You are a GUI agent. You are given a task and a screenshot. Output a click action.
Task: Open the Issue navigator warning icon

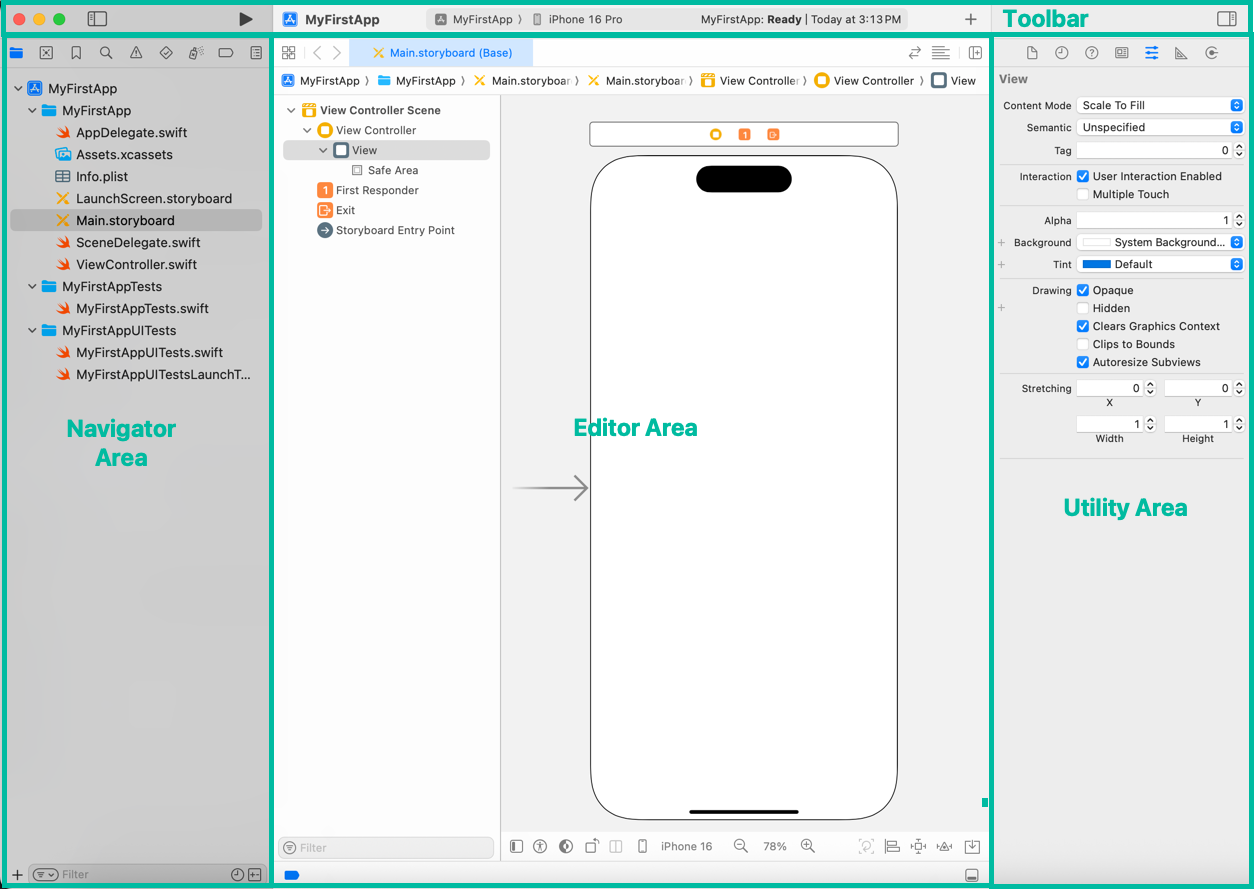pyautogui.click(x=136, y=53)
